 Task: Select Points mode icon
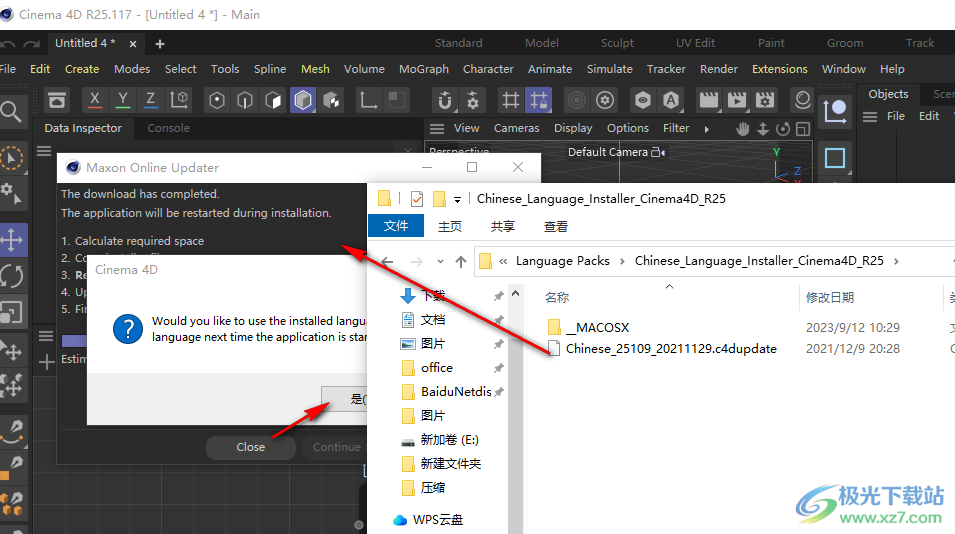(x=217, y=100)
